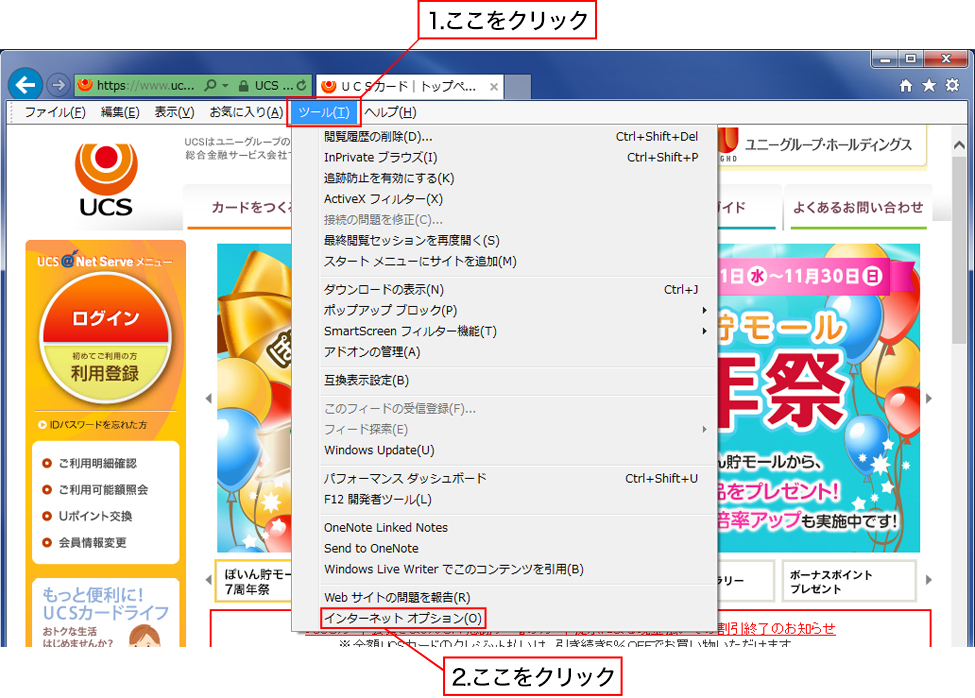Click the lock security icon in address bar
The image size is (975, 698).
pyautogui.click(x=244, y=86)
